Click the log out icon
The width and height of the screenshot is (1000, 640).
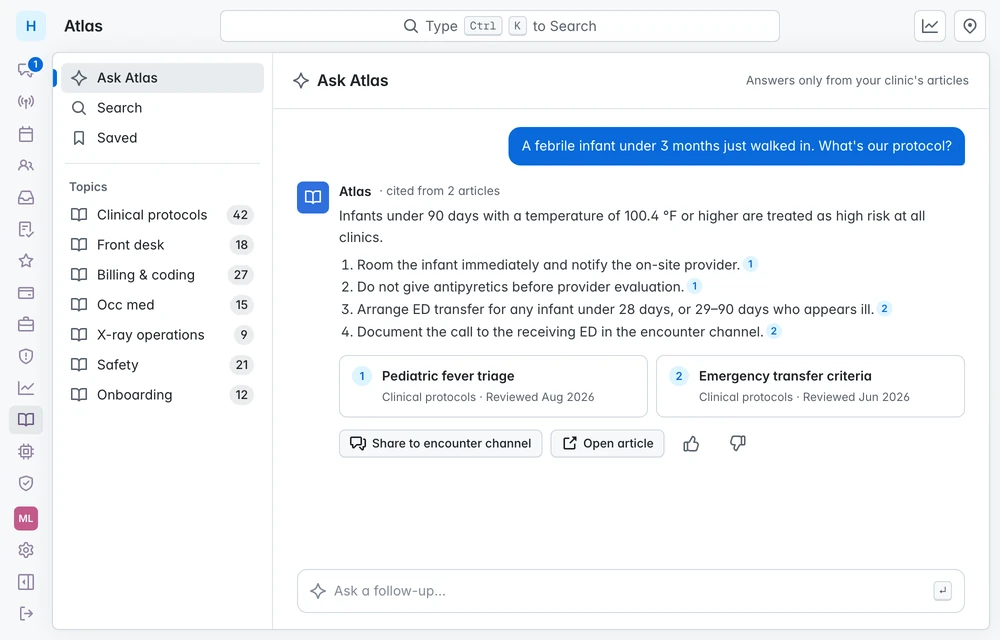(x=26, y=613)
